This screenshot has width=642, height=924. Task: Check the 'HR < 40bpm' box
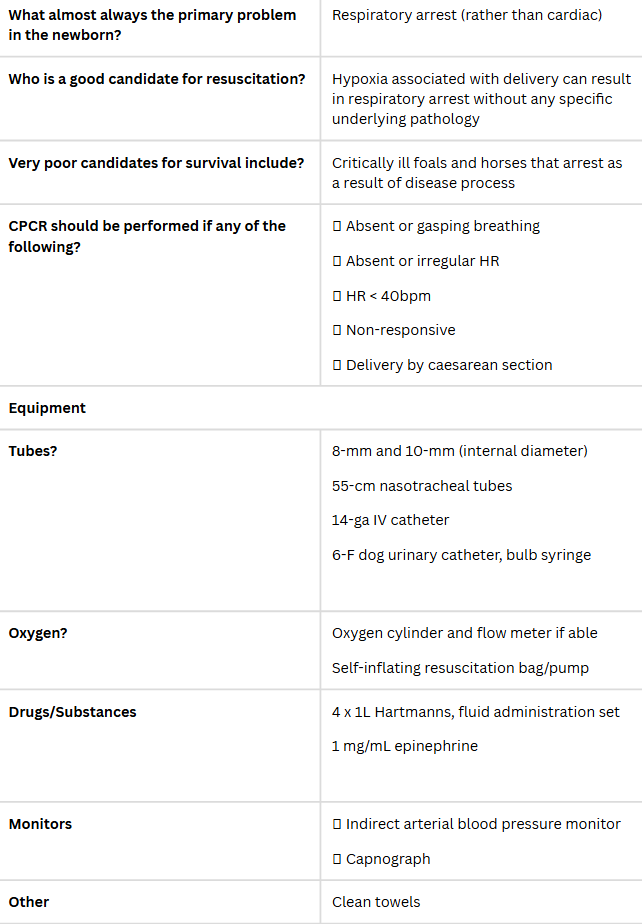tap(337, 296)
